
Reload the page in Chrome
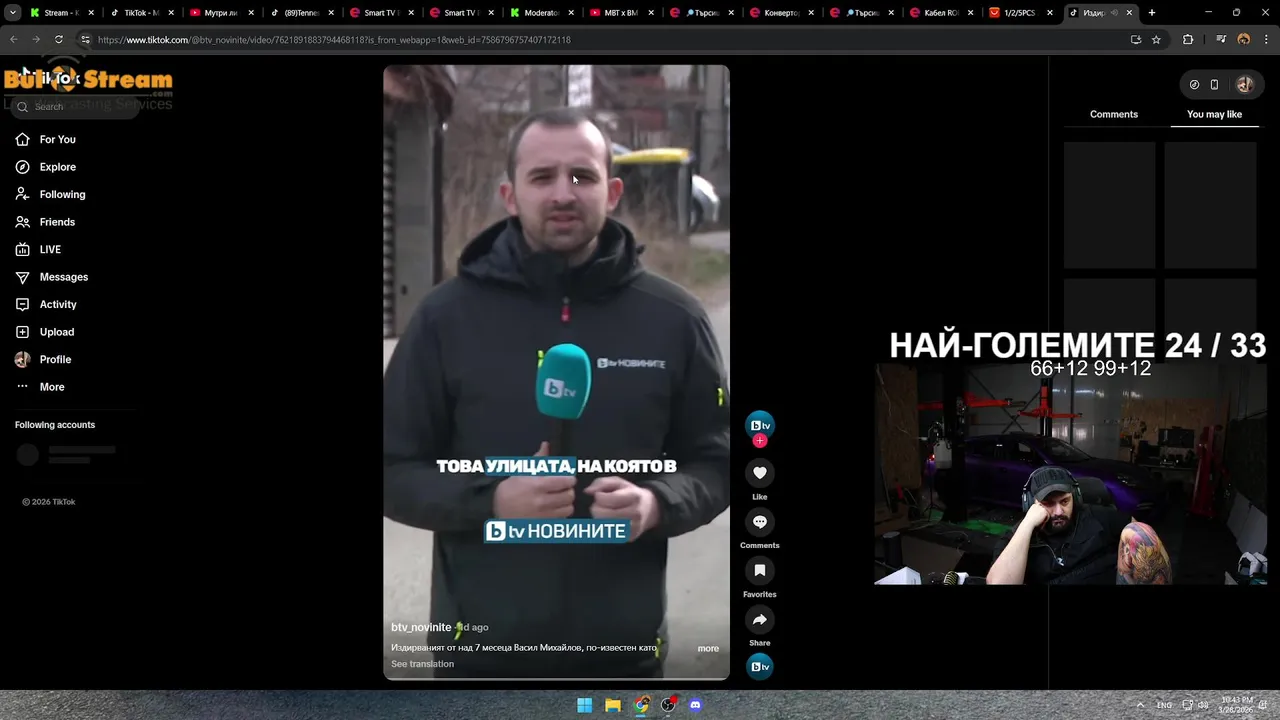(x=58, y=40)
